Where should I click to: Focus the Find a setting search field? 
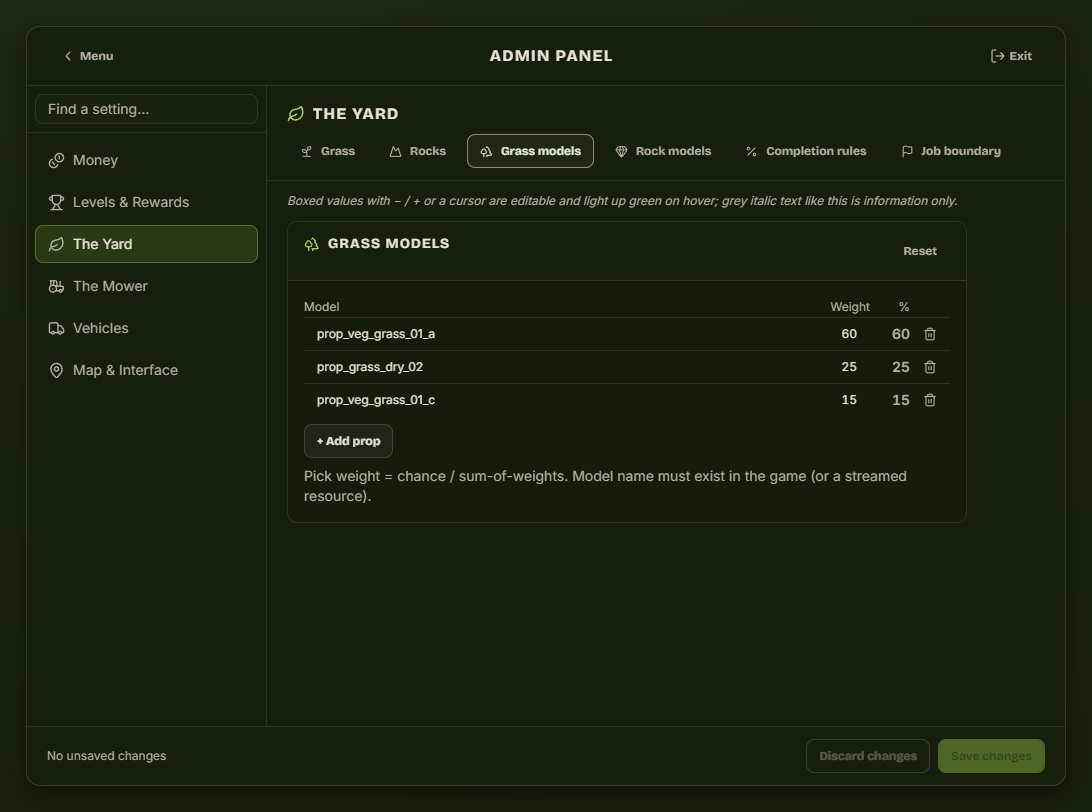[146, 109]
